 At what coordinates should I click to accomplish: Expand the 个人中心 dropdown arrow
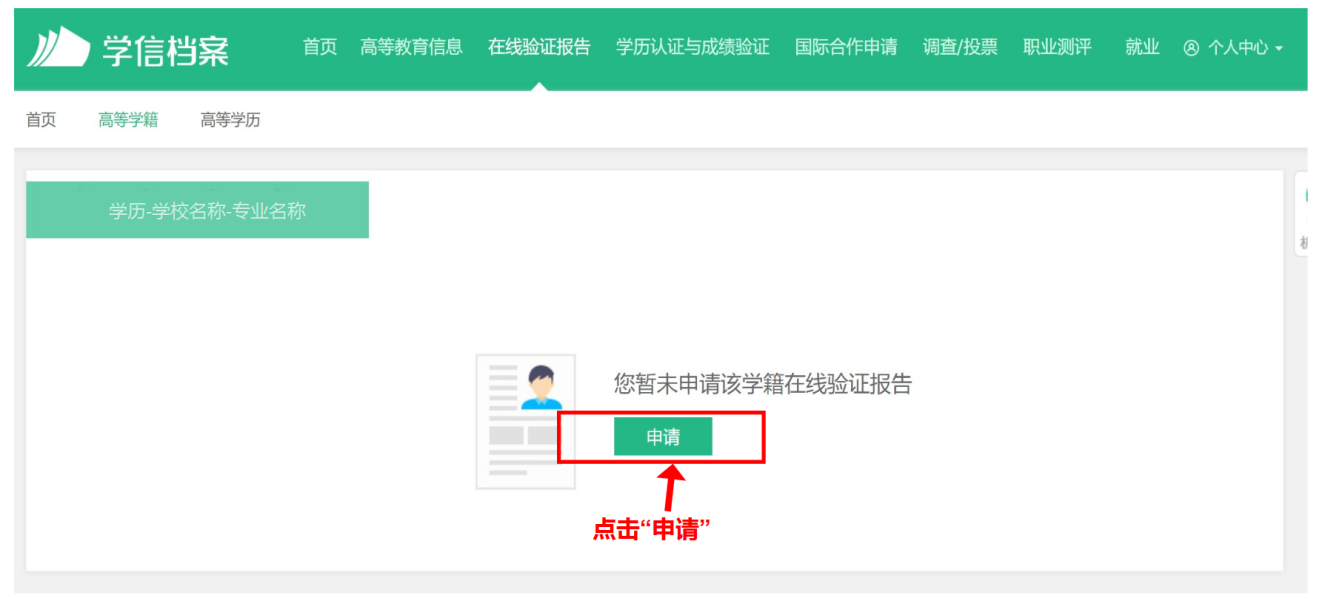(1279, 49)
